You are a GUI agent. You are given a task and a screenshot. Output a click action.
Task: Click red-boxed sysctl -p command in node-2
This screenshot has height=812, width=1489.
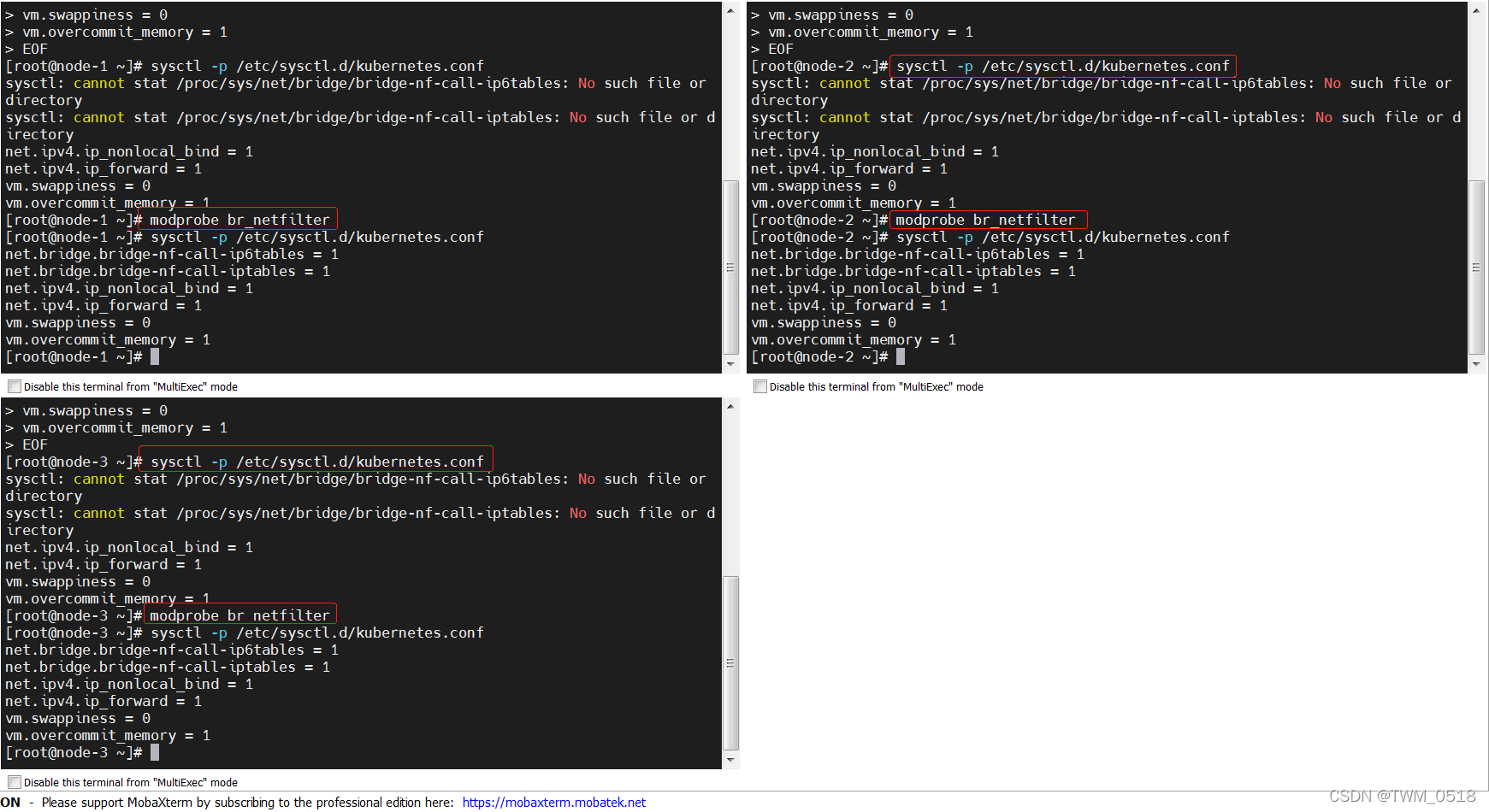coord(1062,66)
